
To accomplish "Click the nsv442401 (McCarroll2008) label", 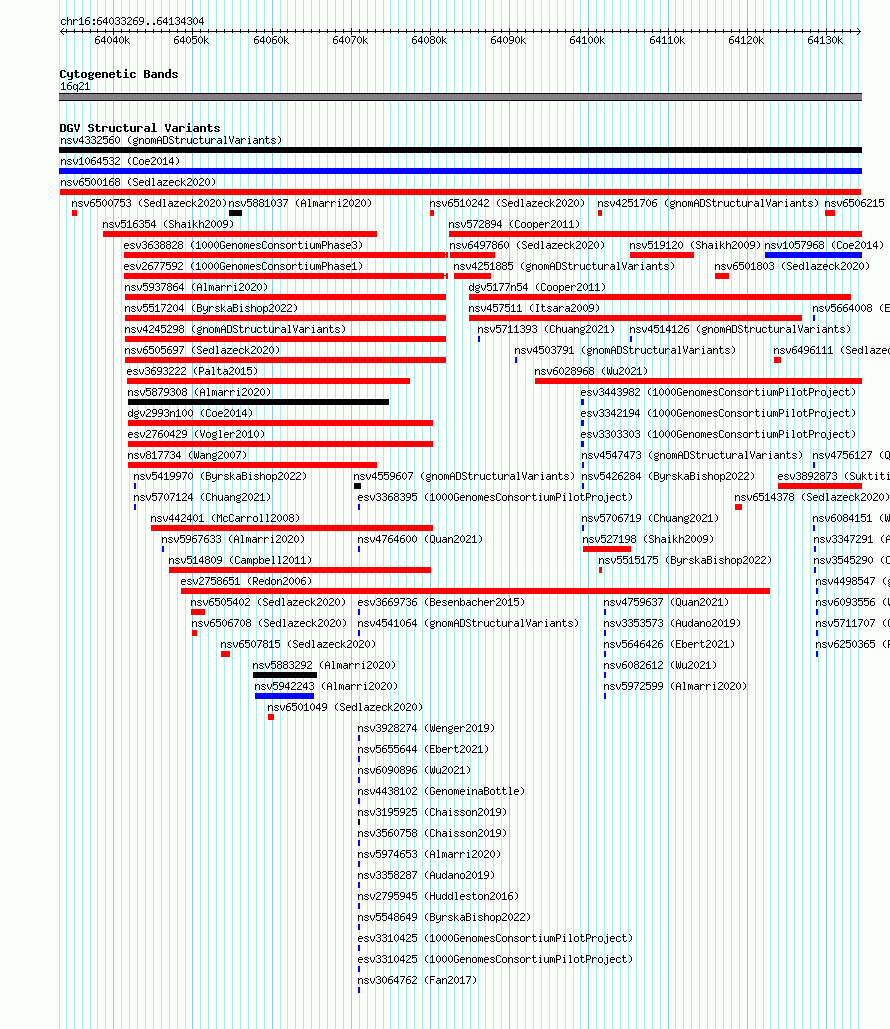I will (x=225, y=518).
